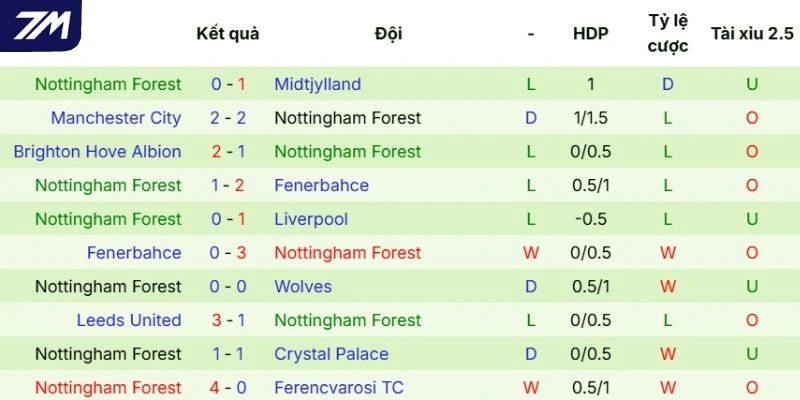This screenshot has height=400, width=800.
Task: Open the Wolves team link
Action: 303,287
